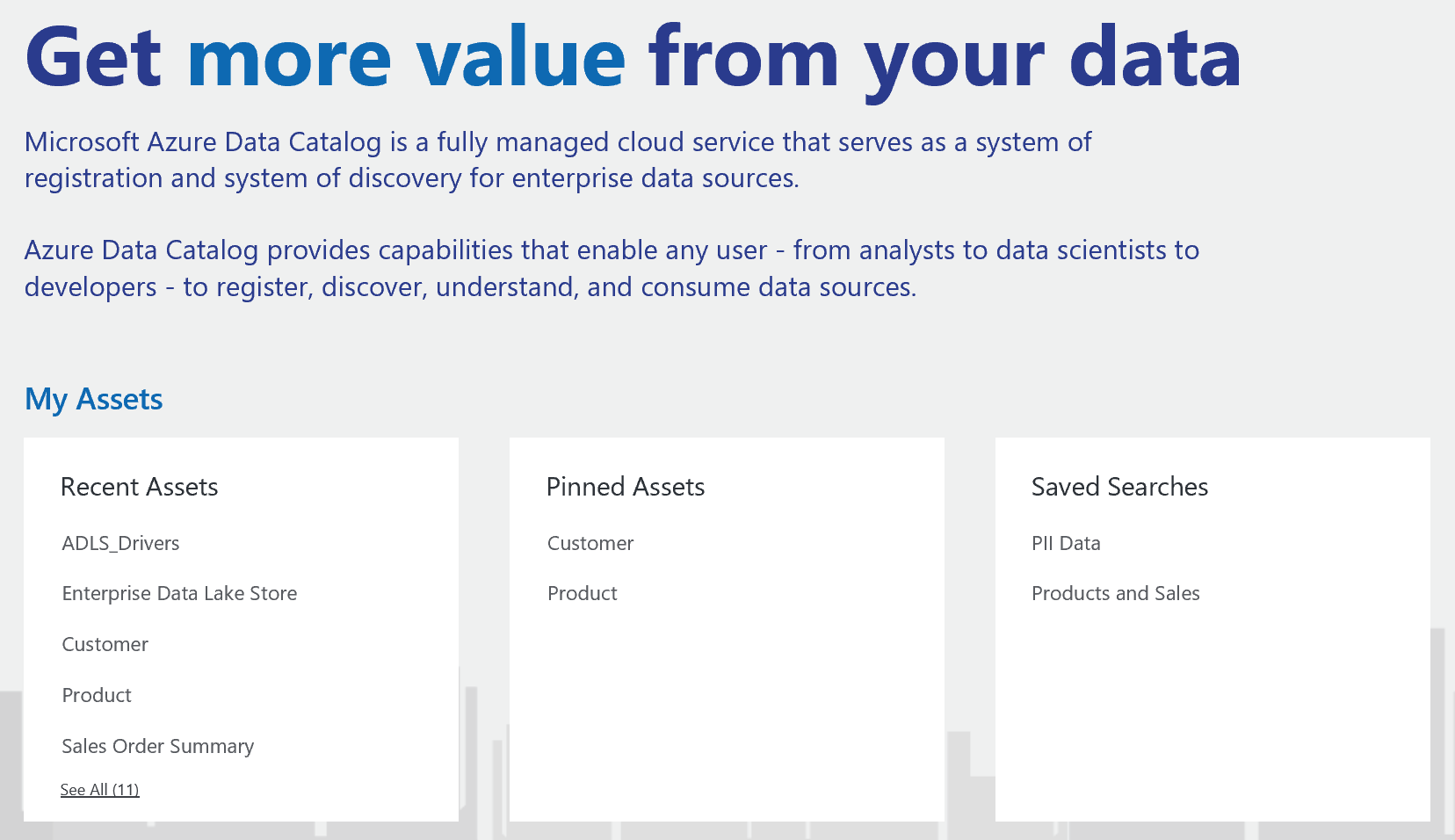Click the Saved Searches card heading
The image size is (1455, 840).
pyautogui.click(x=1119, y=487)
